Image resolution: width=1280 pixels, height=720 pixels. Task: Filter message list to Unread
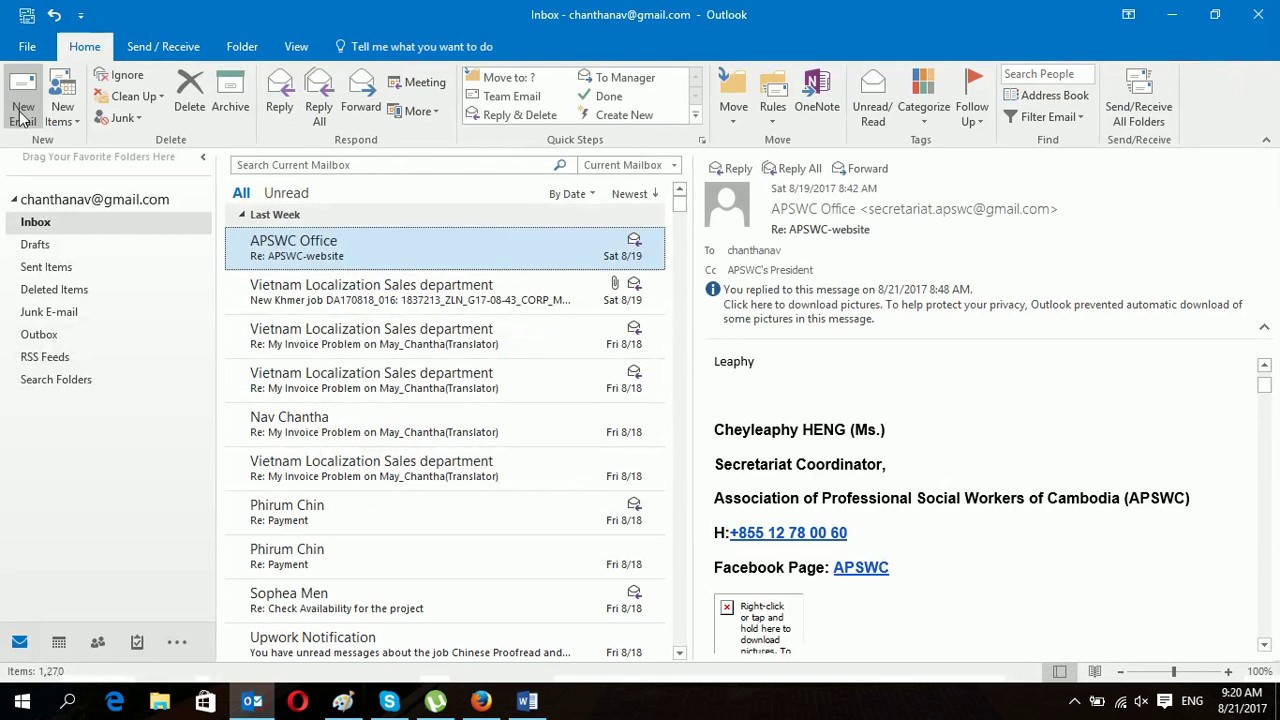[x=286, y=193]
